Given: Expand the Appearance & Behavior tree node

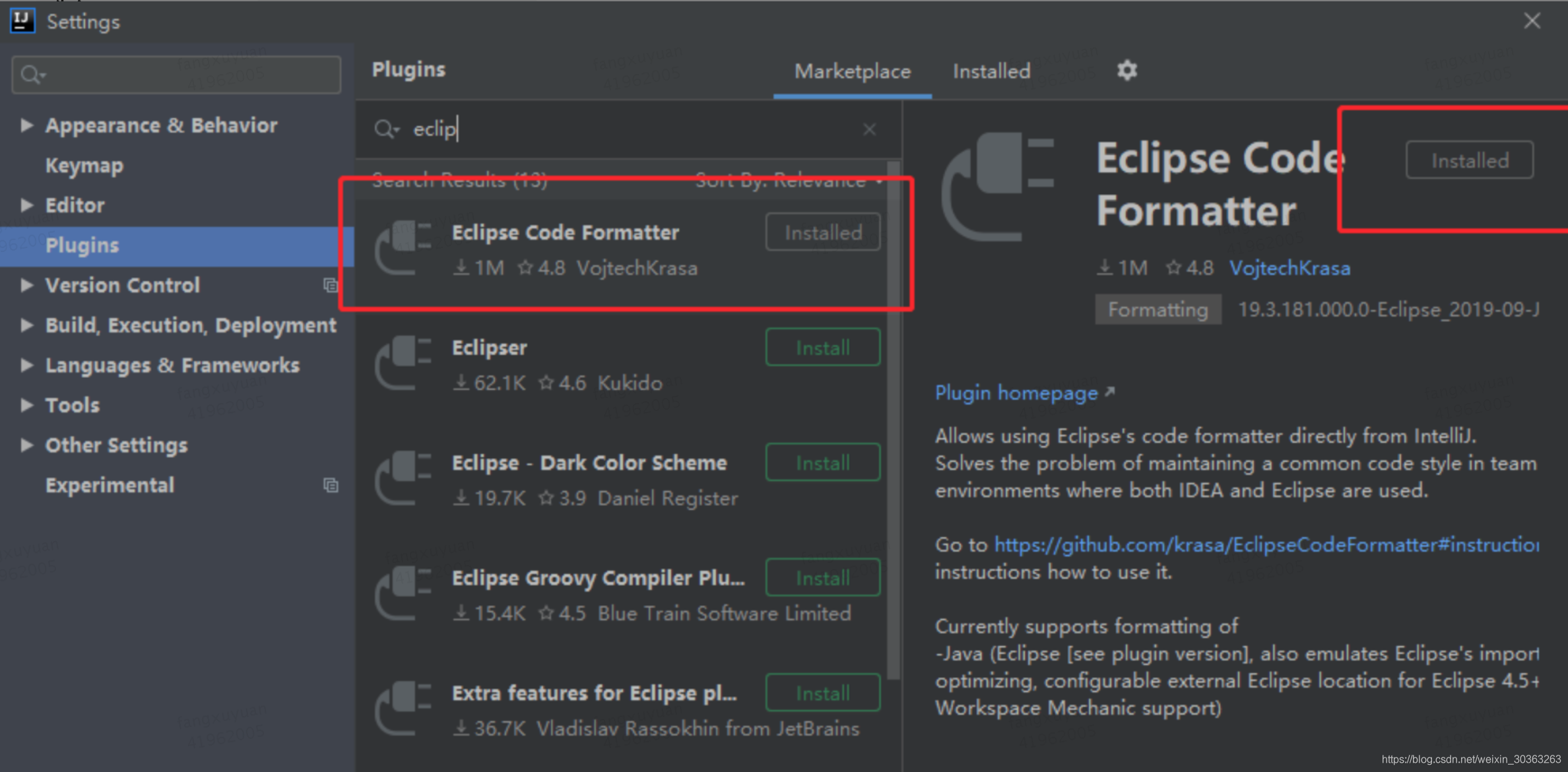Looking at the screenshot, I should click(26, 125).
